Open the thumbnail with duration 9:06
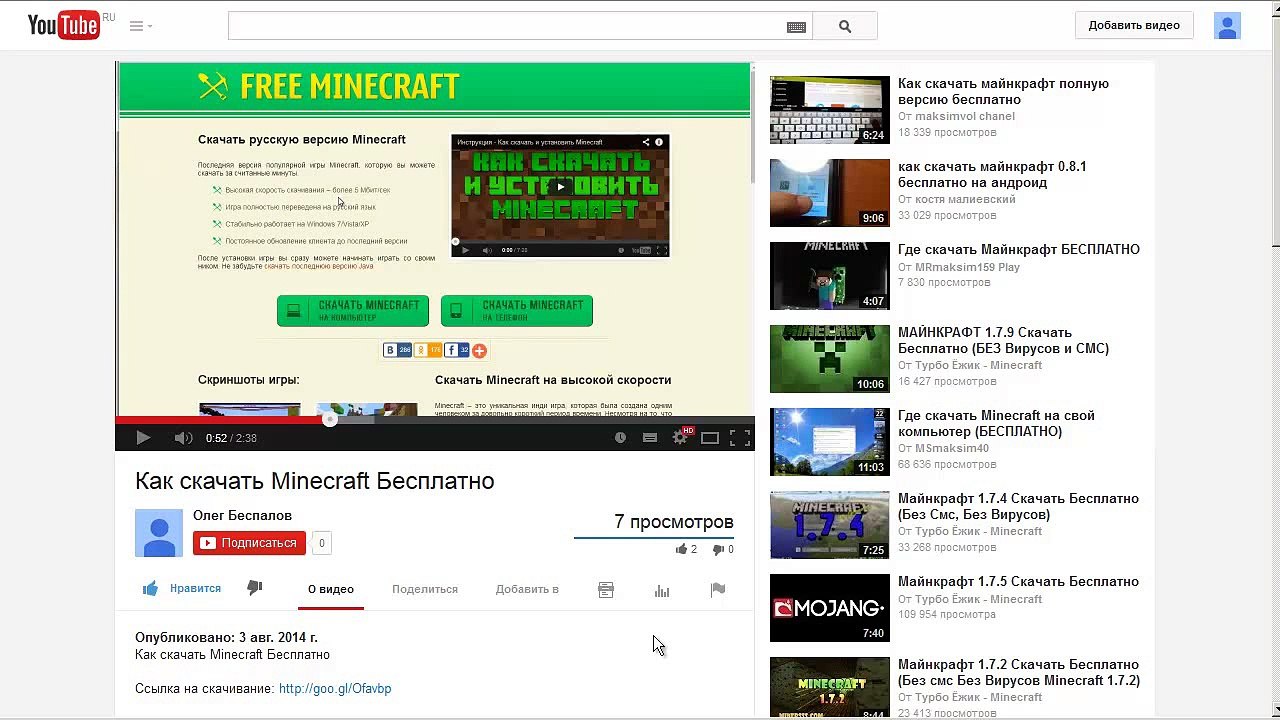This screenshot has height=720, width=1280. (x=829, y=193)
